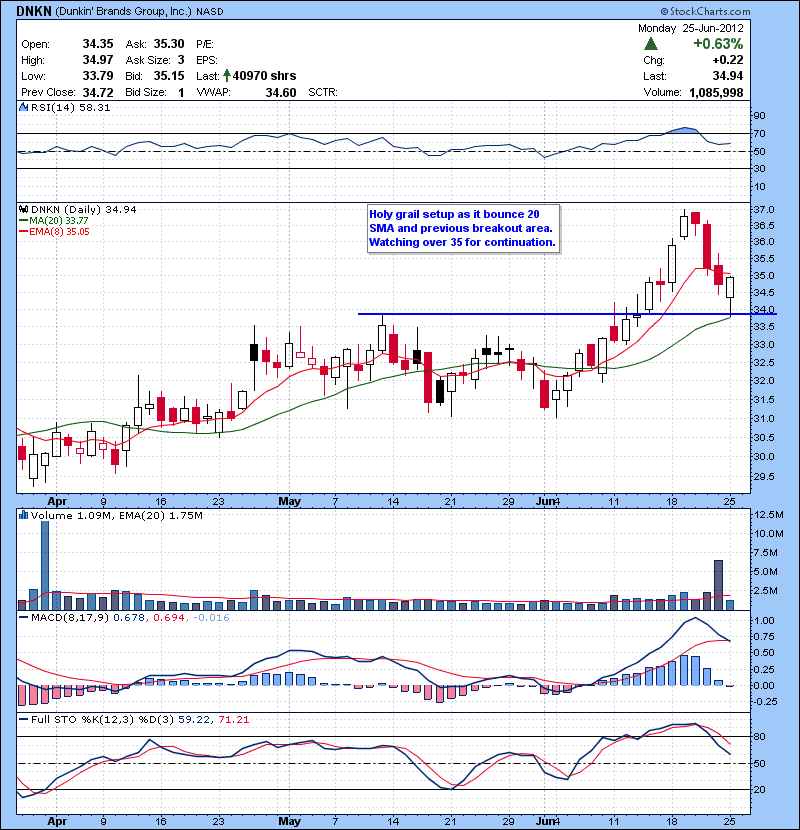This screenshot has width=800, height=830.
Task: Click the 37.0 price axis label
Action: point(763,210)
